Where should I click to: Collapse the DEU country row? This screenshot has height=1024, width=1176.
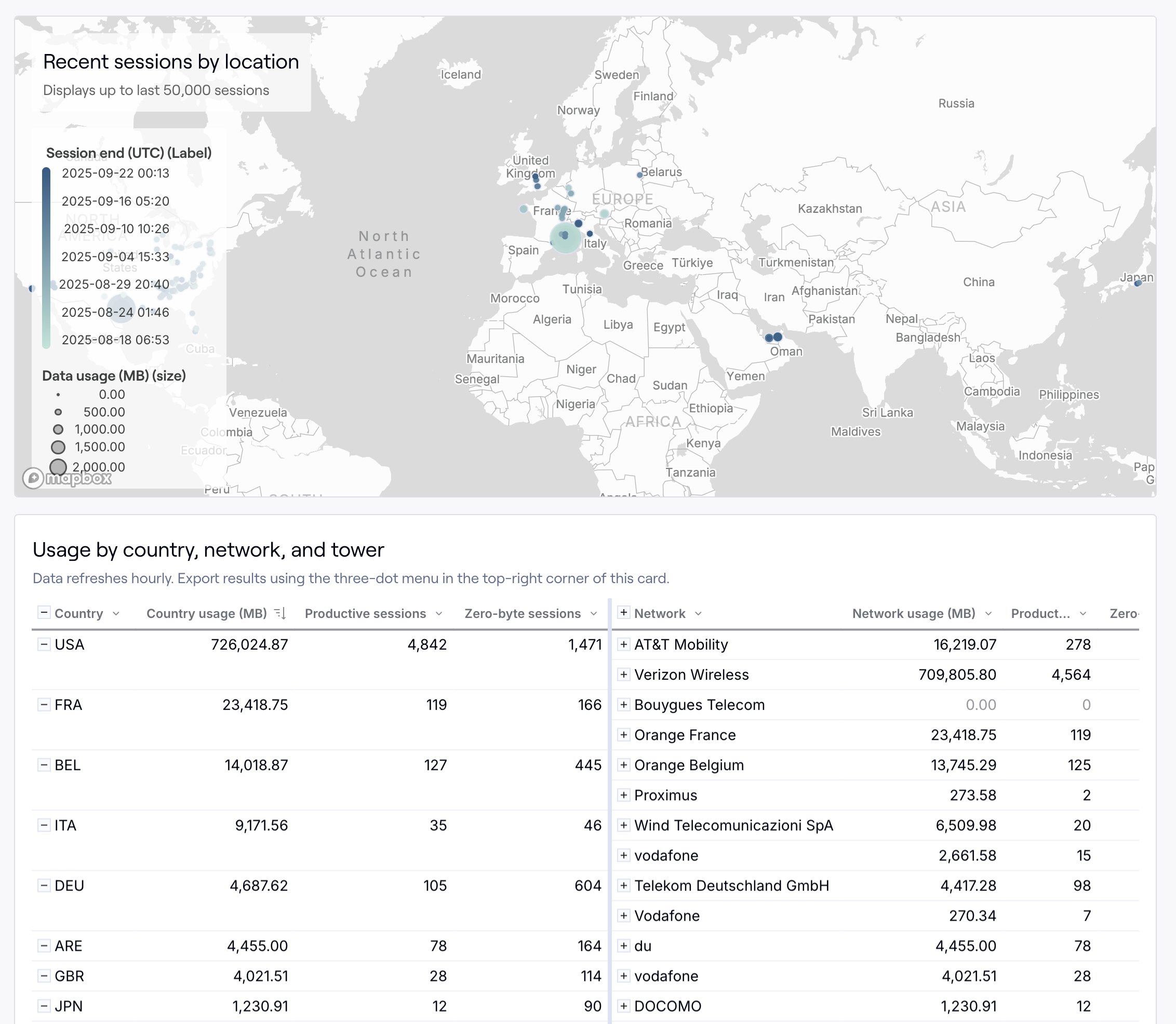click(43, 885)
